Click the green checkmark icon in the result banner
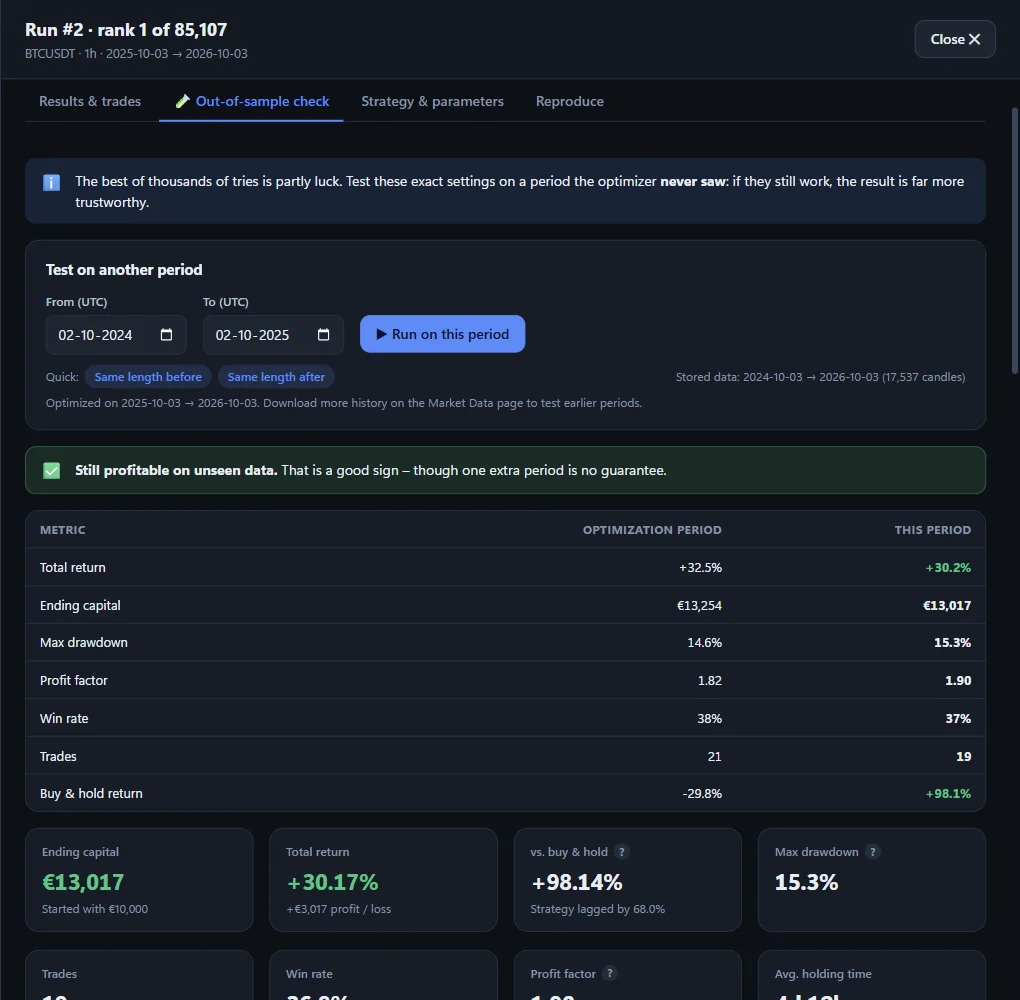Screen dimensions: 1020x1000 pos(51,470)
